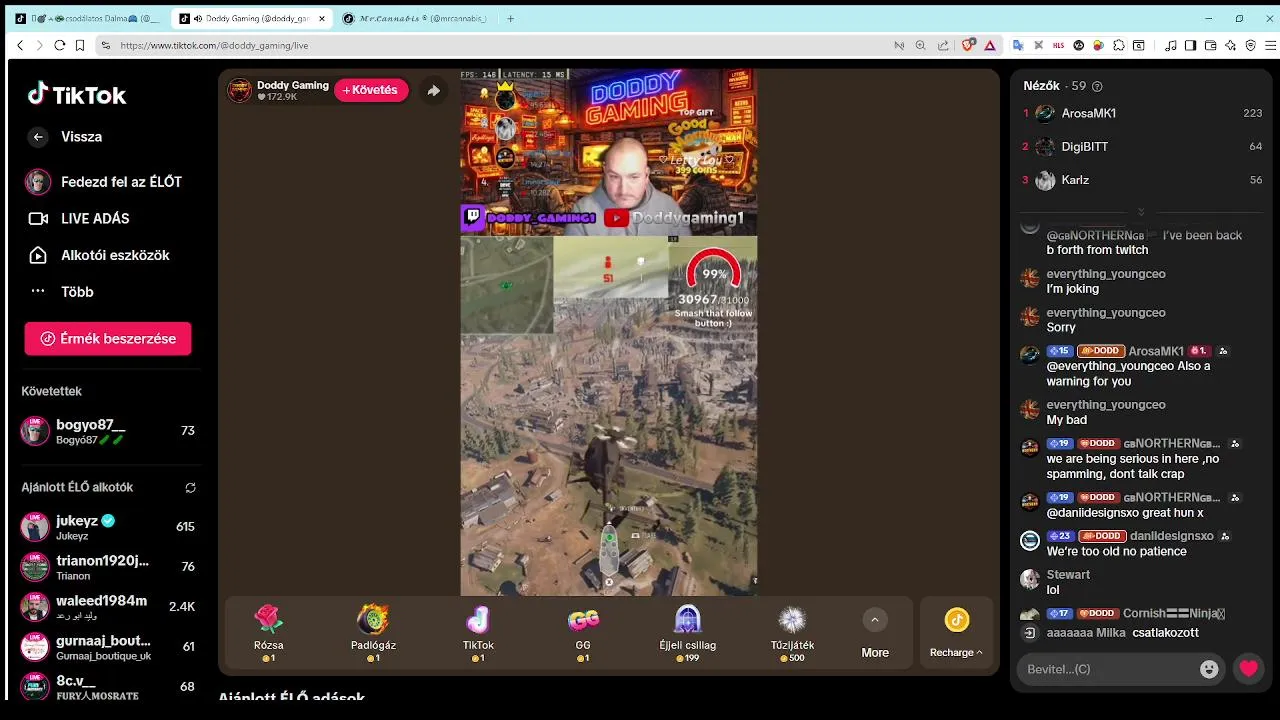This screenshot has width=1280, height=720.
Task: Open zoom magnifier icon in address bar
Action: point(921,45)
